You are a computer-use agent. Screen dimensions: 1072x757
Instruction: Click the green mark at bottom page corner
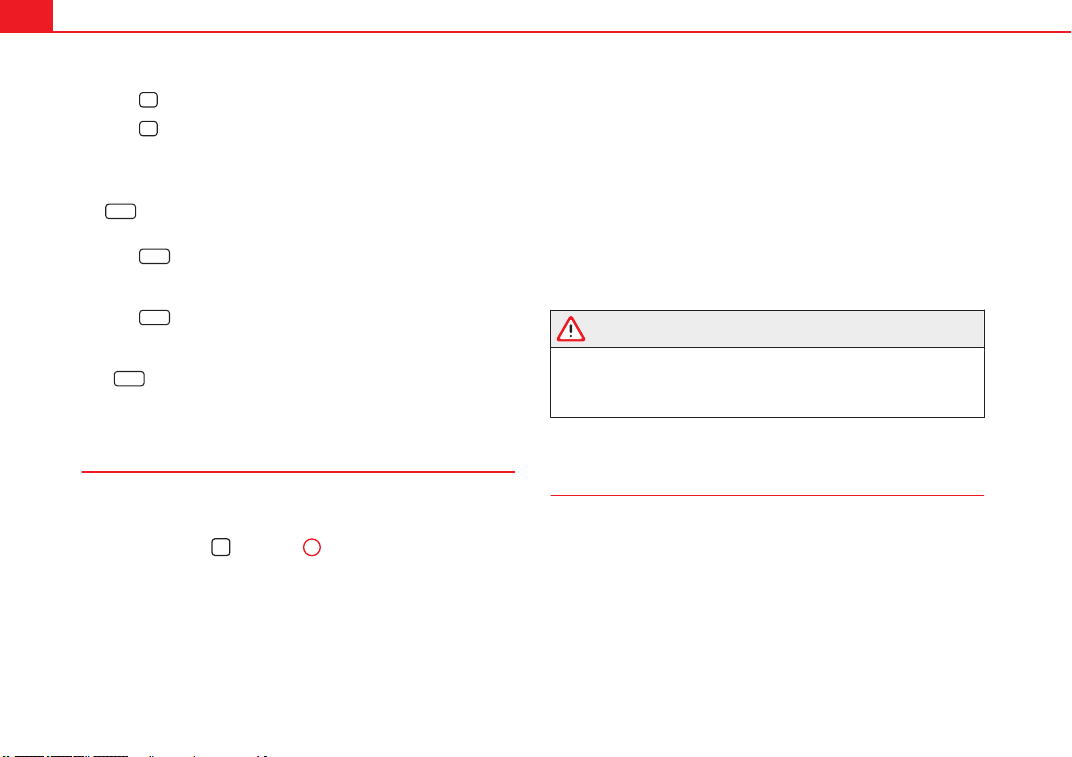coord(6,756)
